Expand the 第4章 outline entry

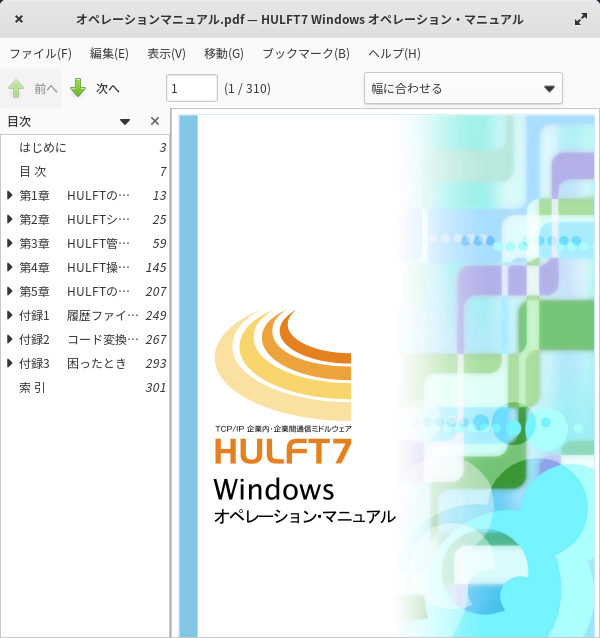[x=10, y=267]
